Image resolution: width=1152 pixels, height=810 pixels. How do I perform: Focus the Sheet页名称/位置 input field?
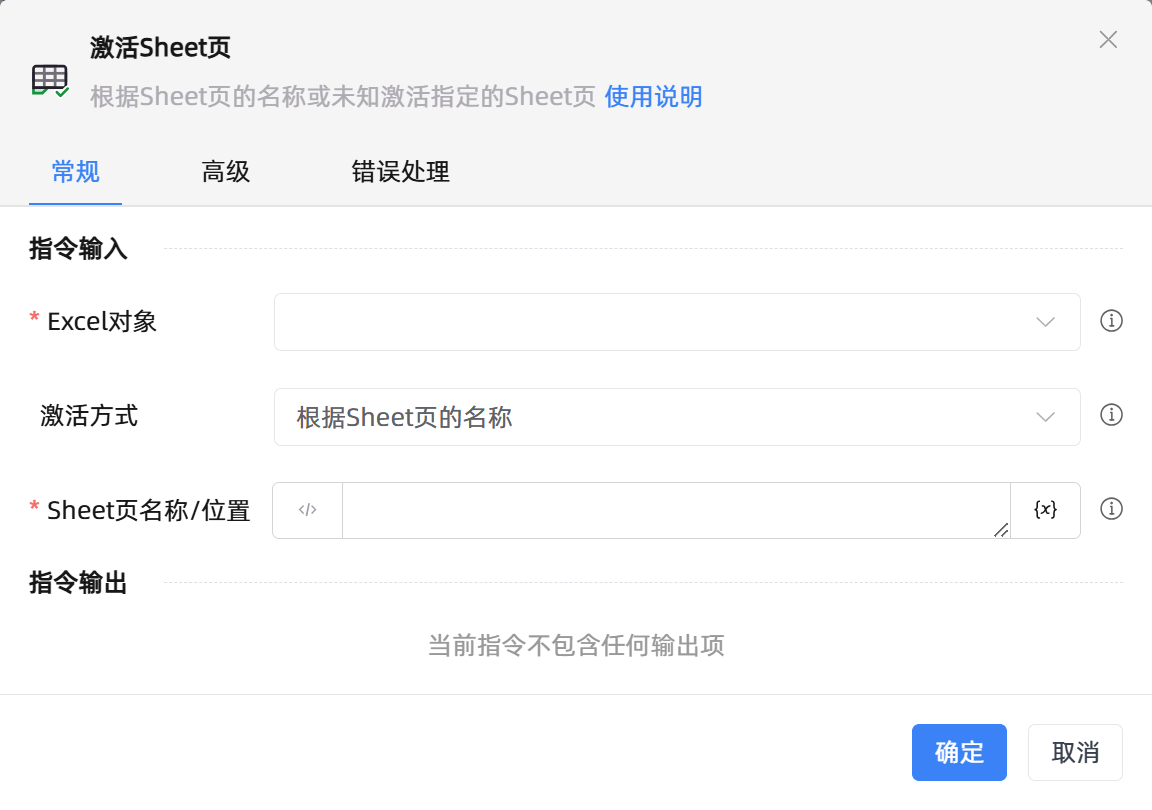click(676, 510)
